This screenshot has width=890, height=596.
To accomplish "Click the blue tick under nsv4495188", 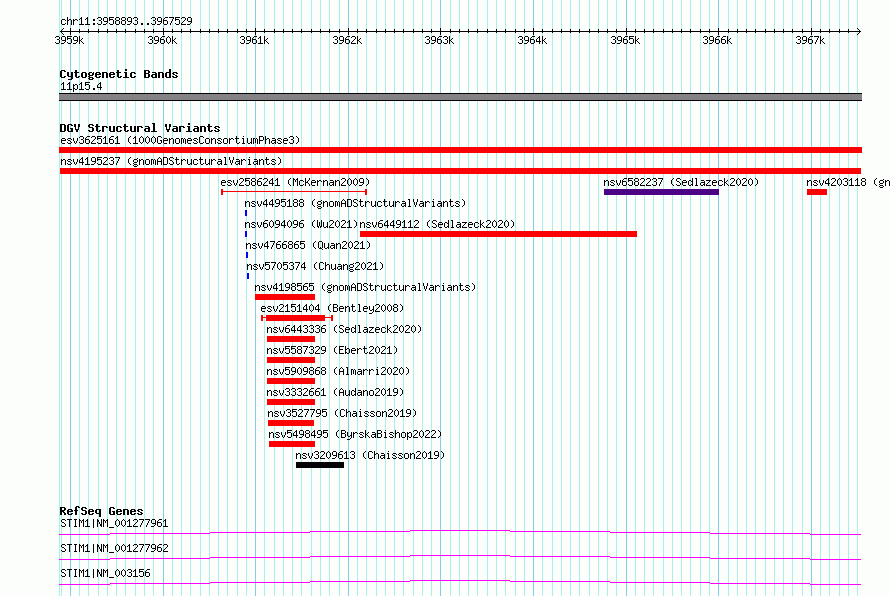I will 246,213.
